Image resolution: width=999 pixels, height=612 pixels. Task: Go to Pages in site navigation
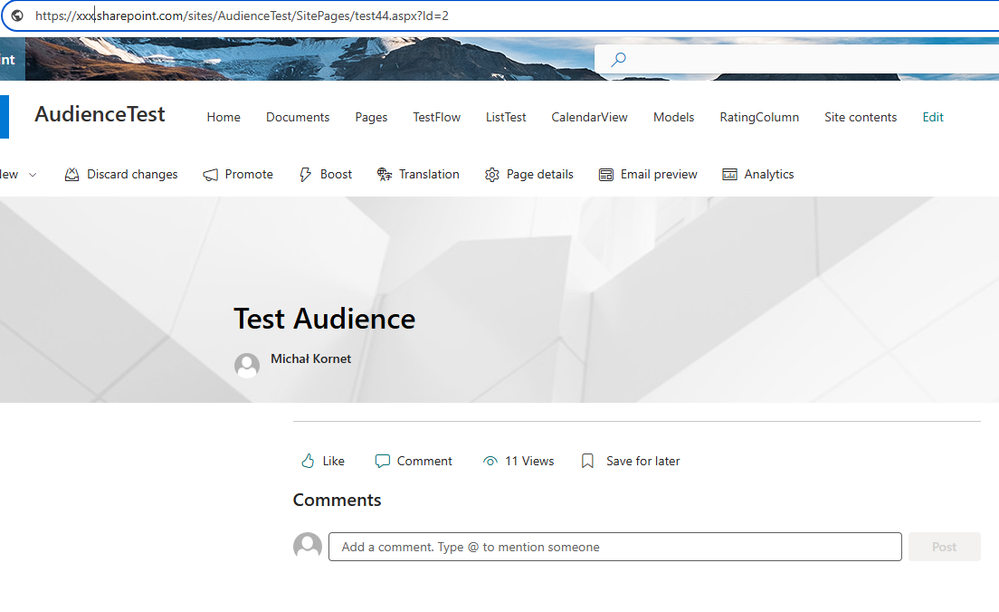(x=371, y=117)
